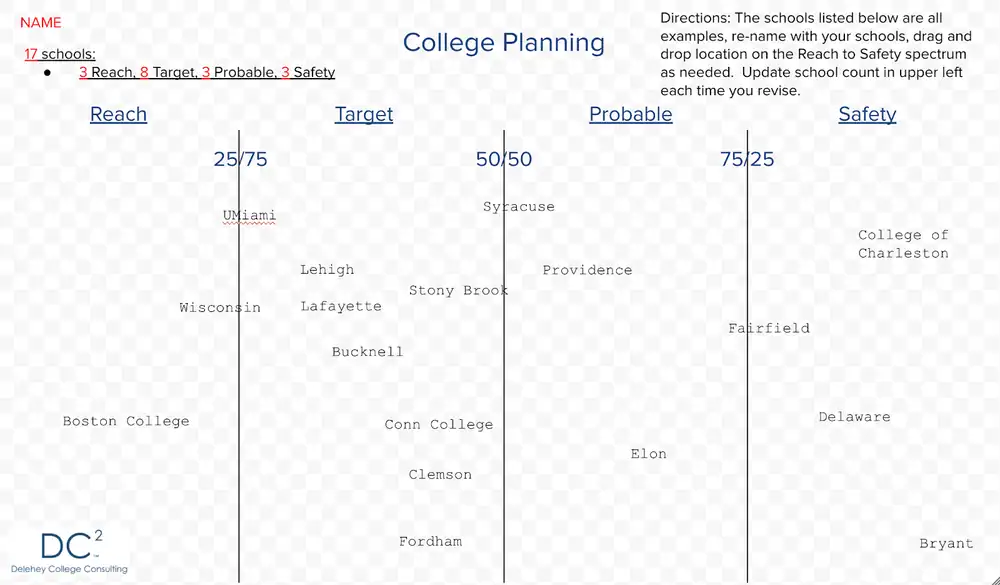This screenshot has width=1000, height=585.
Task: Click the Syracuse school label
Action: pyautogui.click(x=518, y=207)
